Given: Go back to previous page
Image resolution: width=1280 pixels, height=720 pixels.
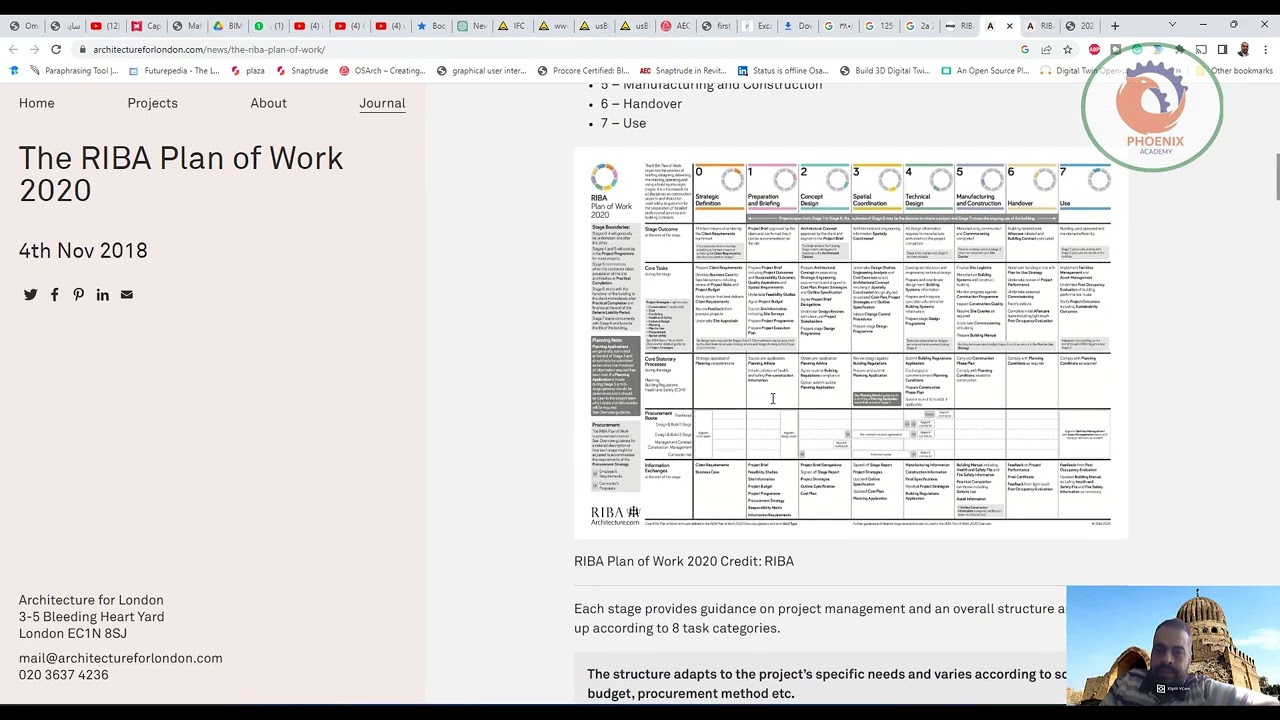Looking at the screenshot, I should [13, 49].
